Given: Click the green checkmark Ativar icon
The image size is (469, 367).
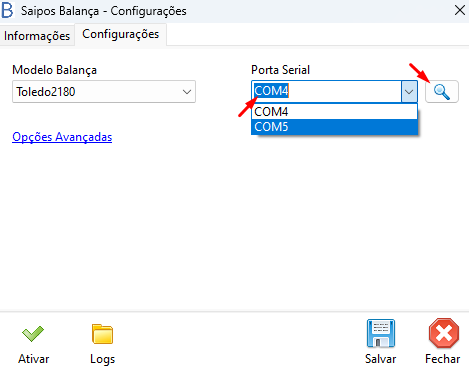Looking at the screenshot, I should [33, 334].
